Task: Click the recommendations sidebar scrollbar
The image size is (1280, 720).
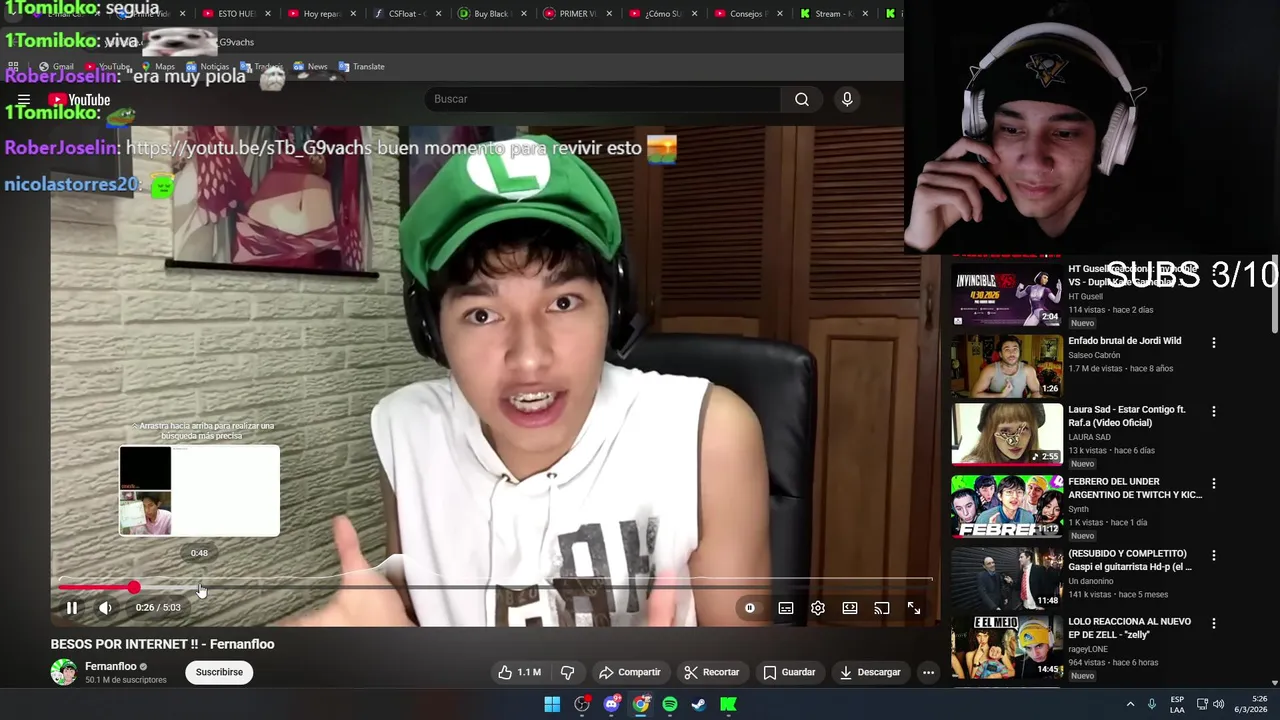Action: (x=1274, y=295)
